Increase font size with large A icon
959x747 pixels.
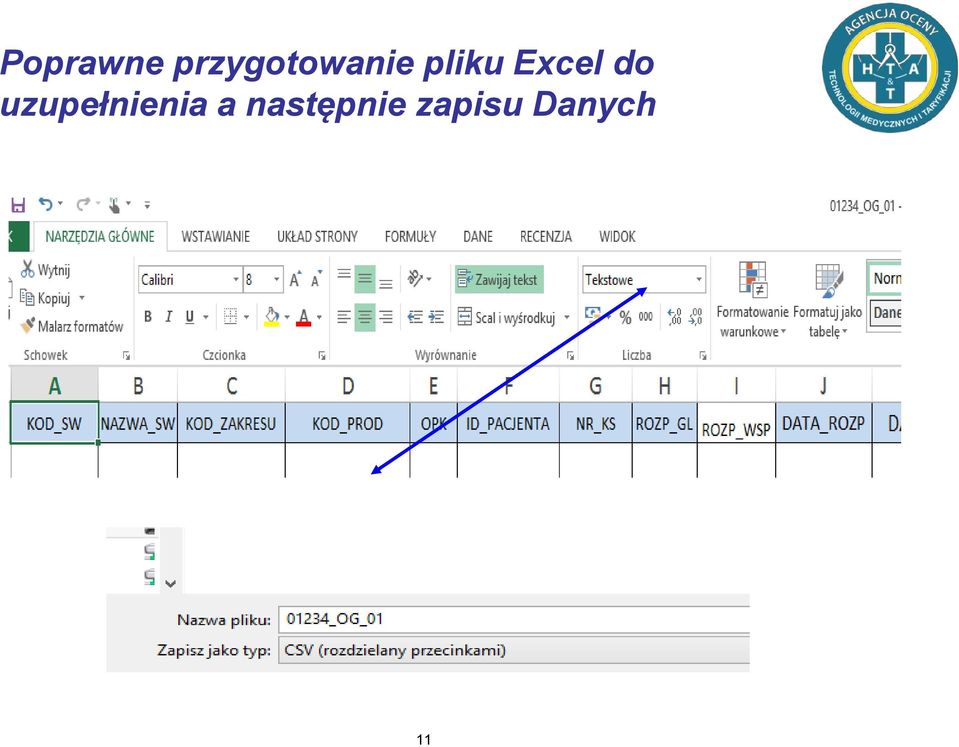point(295,279)
